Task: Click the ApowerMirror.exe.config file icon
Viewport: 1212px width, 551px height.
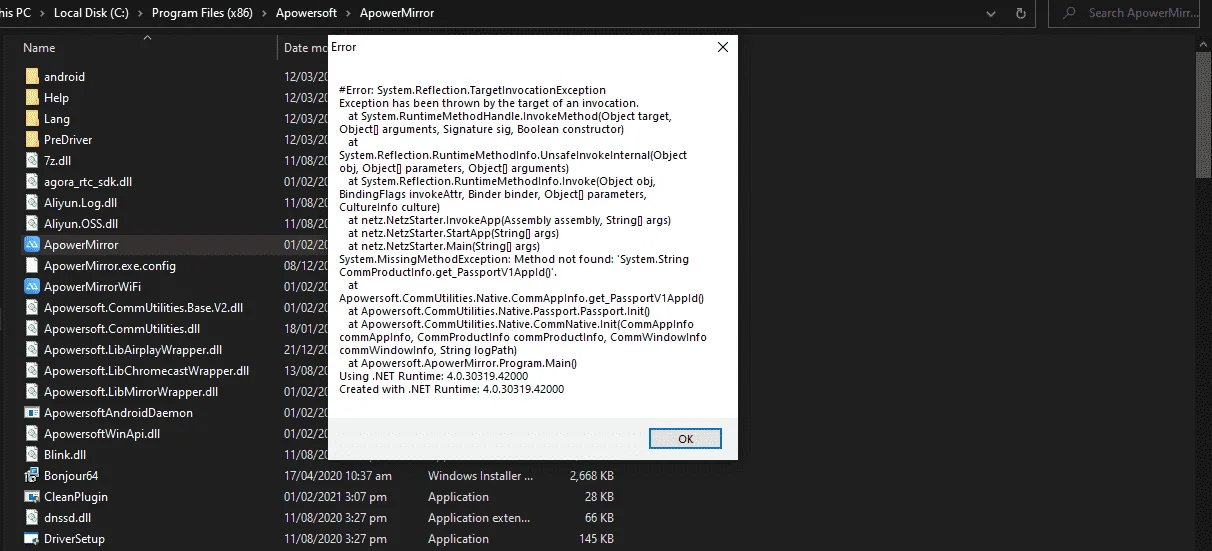Action: pos(32,265)
